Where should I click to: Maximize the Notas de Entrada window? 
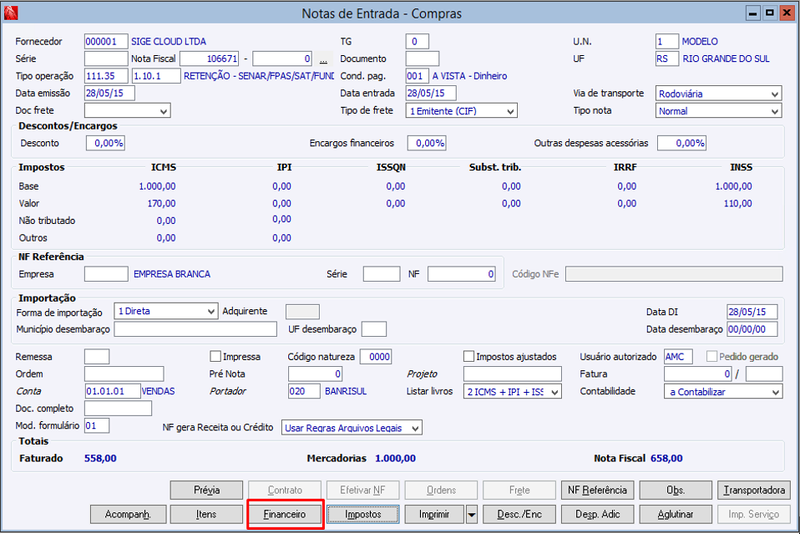769,13
